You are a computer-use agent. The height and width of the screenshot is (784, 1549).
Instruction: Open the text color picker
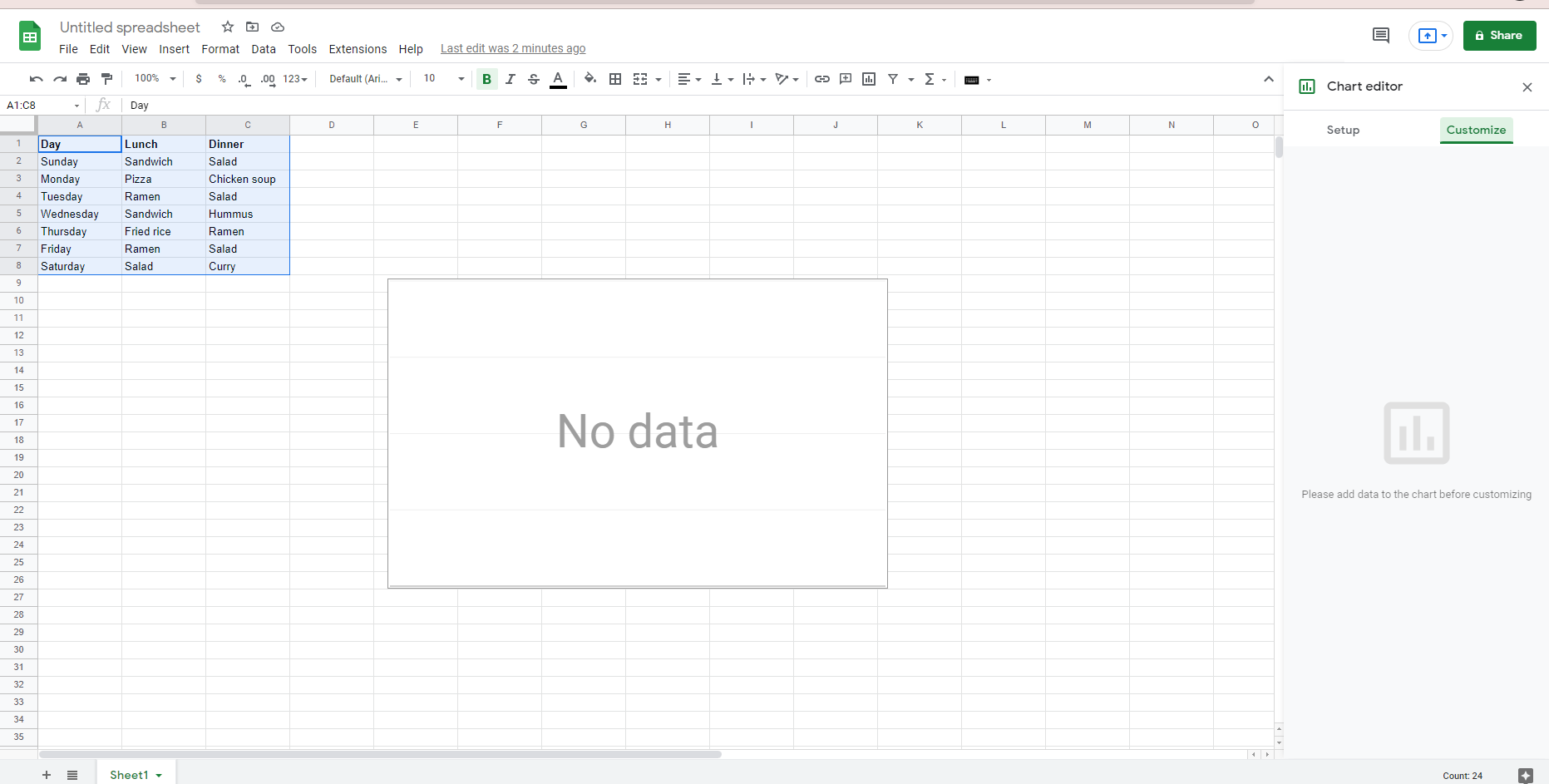(558, 79)
